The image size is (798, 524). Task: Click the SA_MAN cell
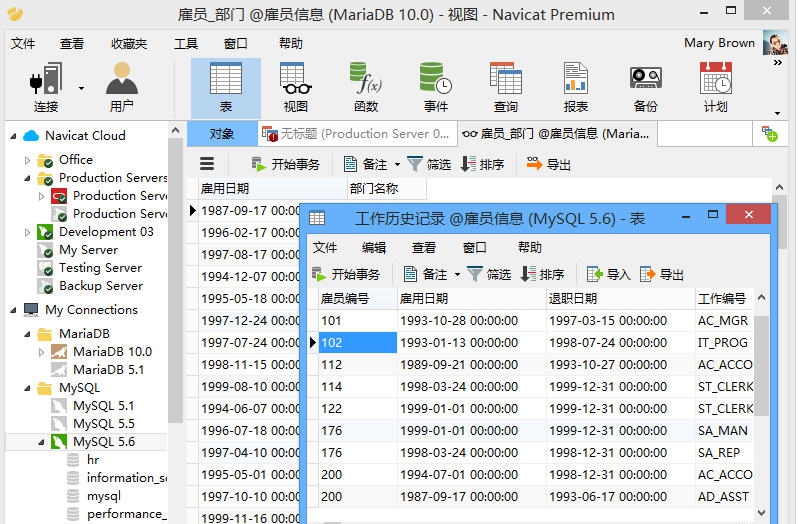click(x=723, y=430)
